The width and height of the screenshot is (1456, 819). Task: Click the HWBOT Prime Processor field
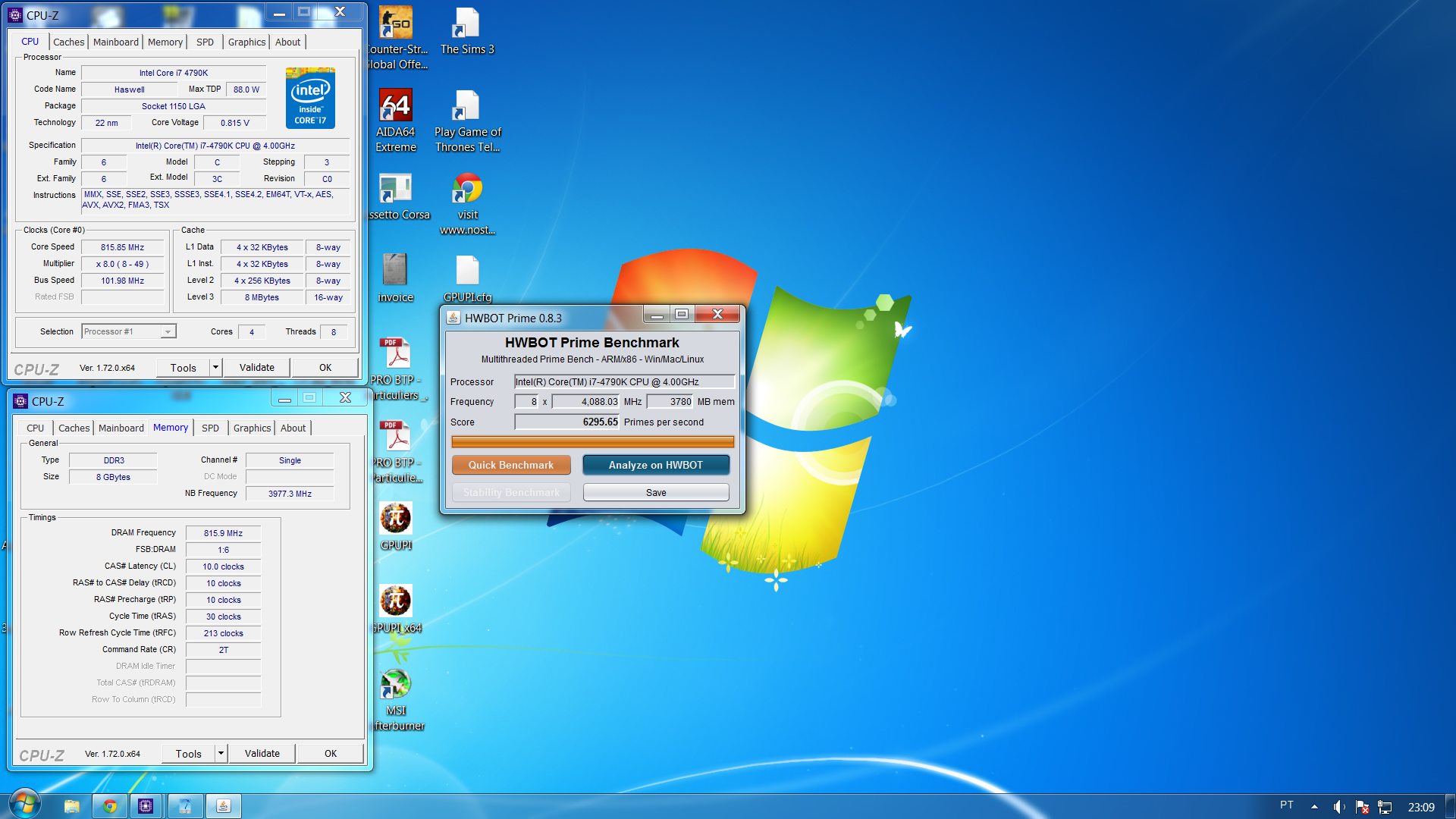[x=624, y=382]
